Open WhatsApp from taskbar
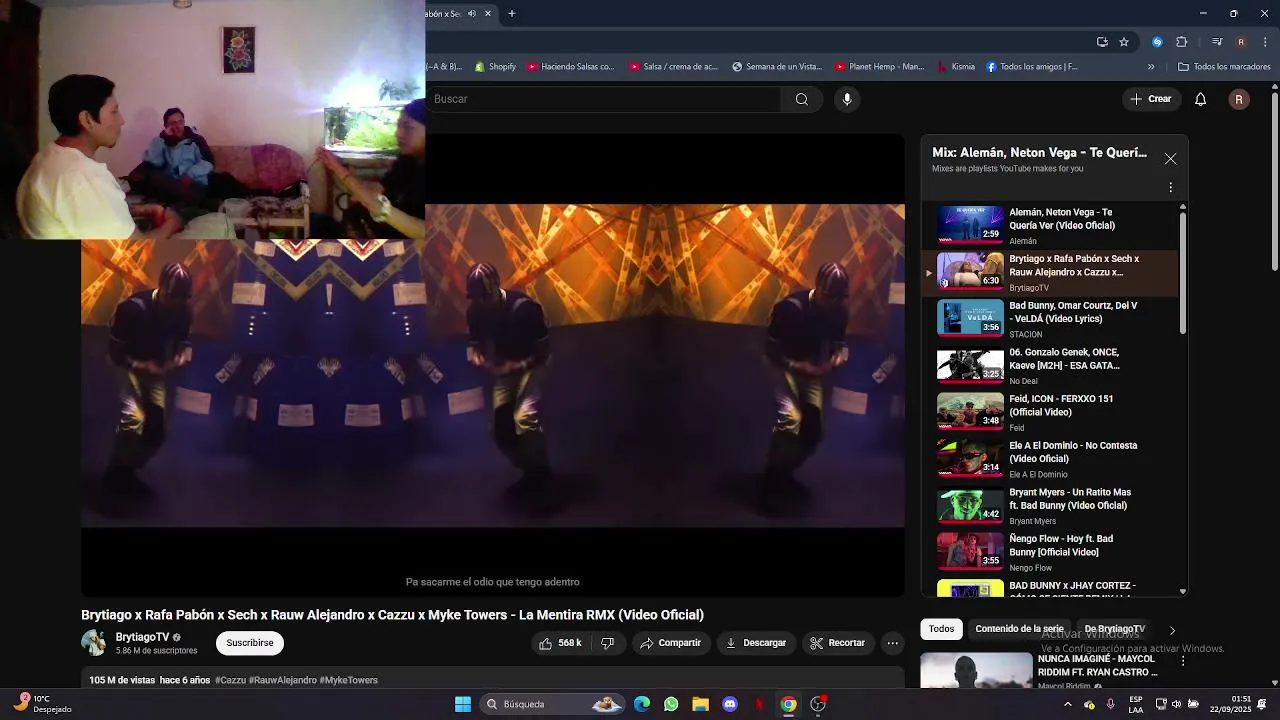 [671, 704]
